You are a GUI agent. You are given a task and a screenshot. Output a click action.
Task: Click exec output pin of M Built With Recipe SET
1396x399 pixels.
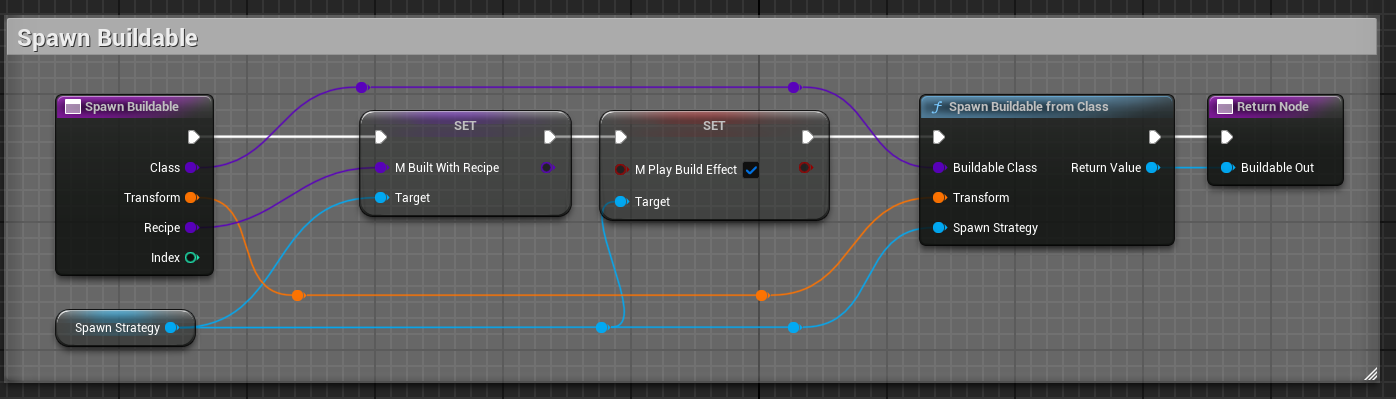(550, 137)
